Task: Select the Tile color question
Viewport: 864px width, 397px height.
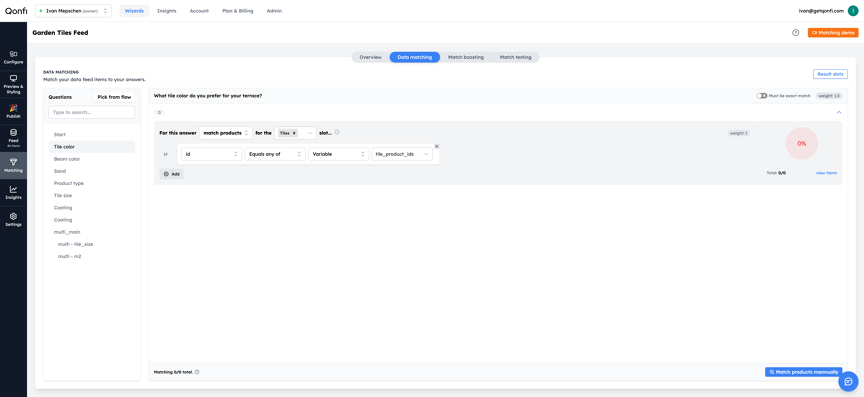Action: 91,147
